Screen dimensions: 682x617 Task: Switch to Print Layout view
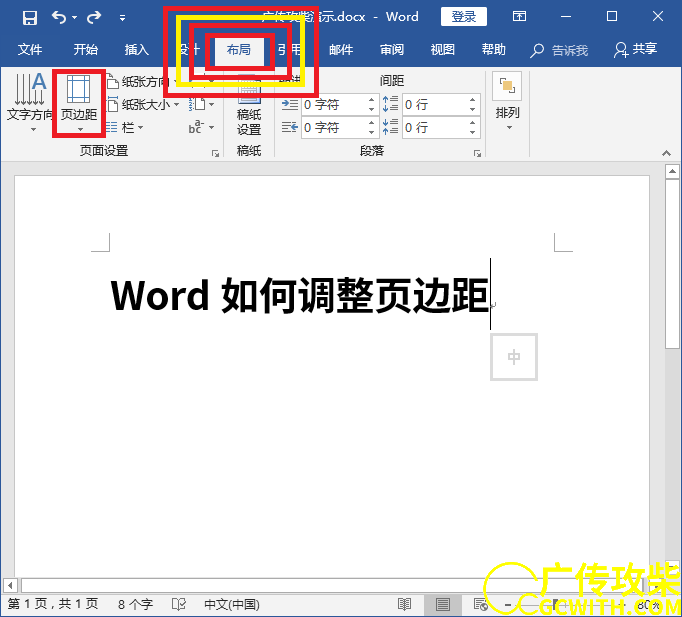coord(443,604)
